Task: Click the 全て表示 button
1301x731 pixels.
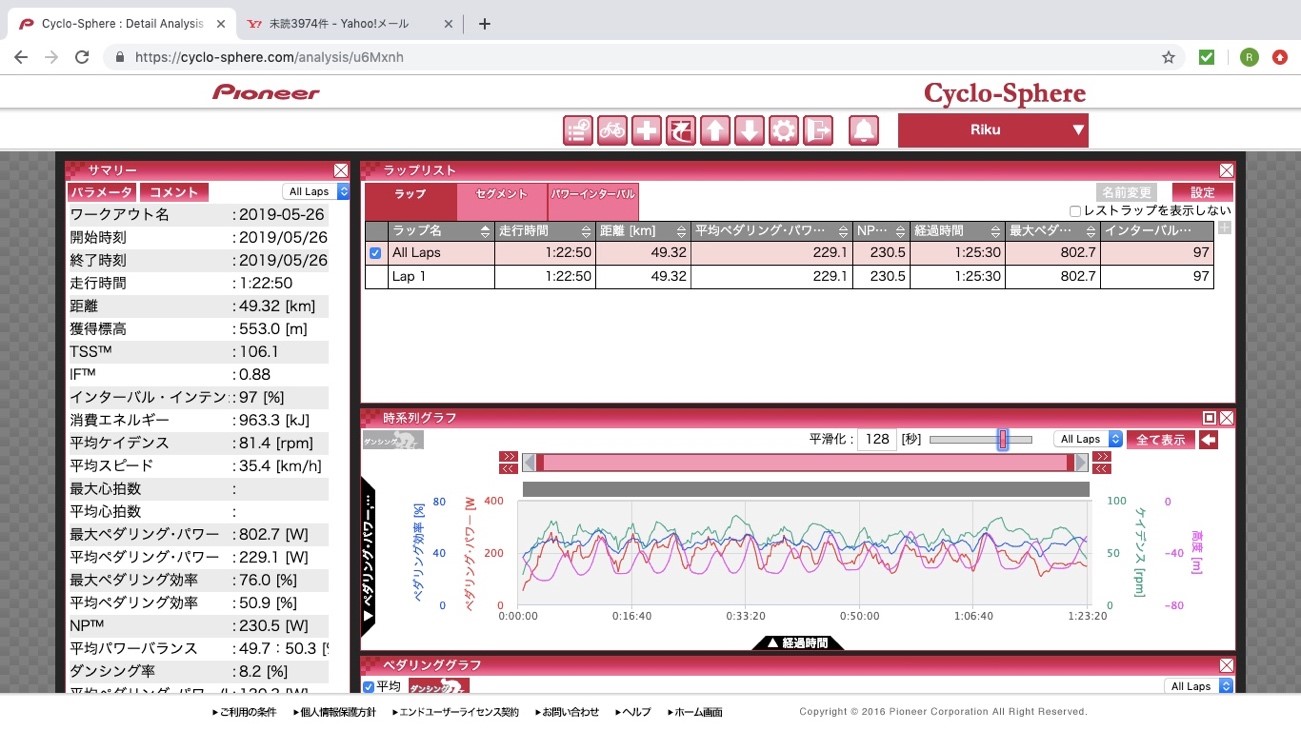Action: click(x=1159, y=440)
